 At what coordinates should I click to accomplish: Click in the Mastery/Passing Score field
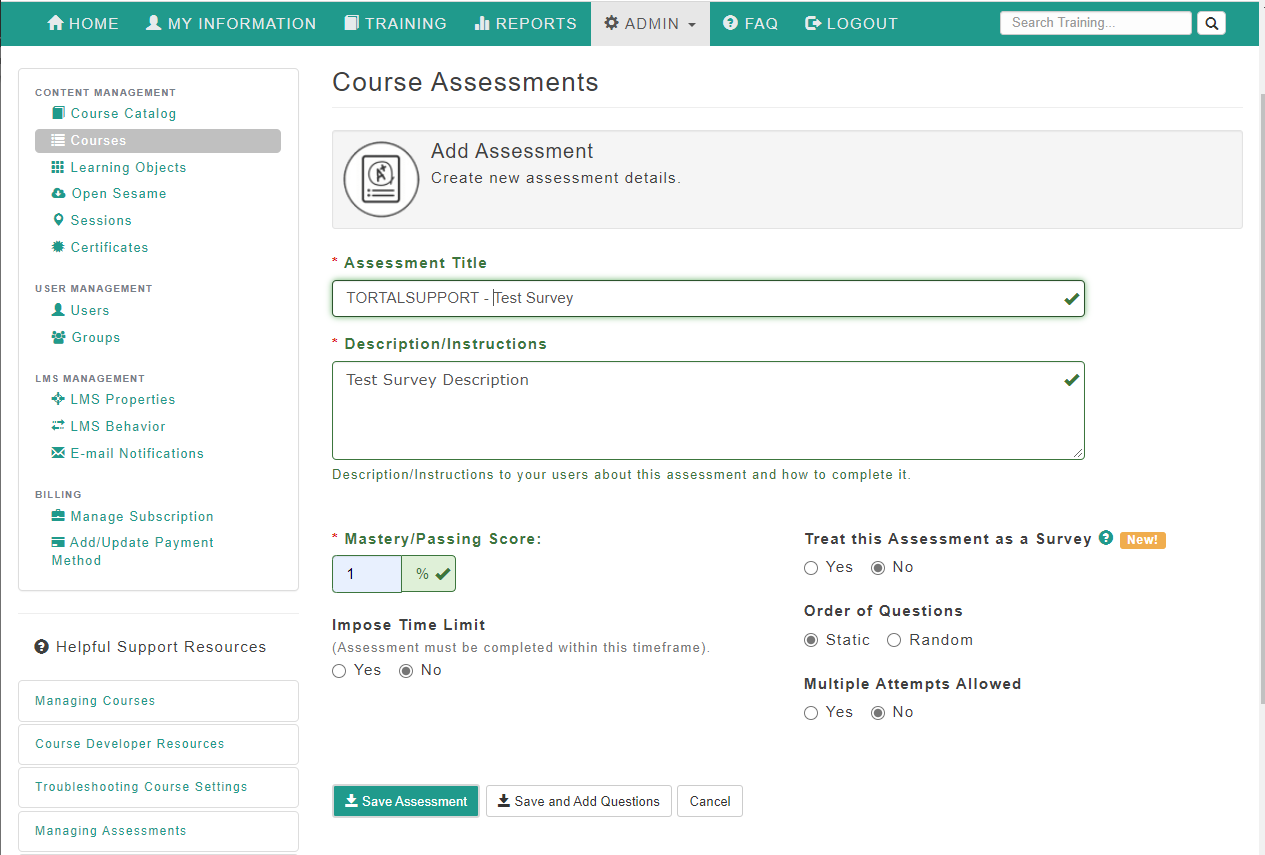click(367, 574)
